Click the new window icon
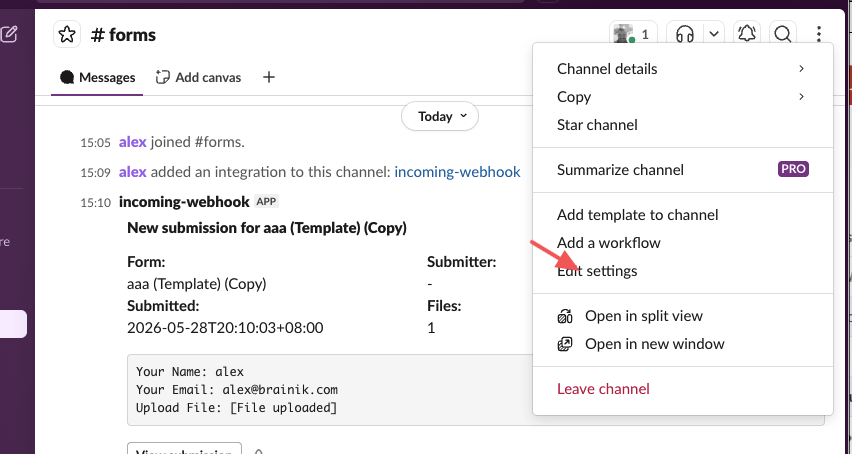This screenshot has height=454, width=852. [565, 344]
